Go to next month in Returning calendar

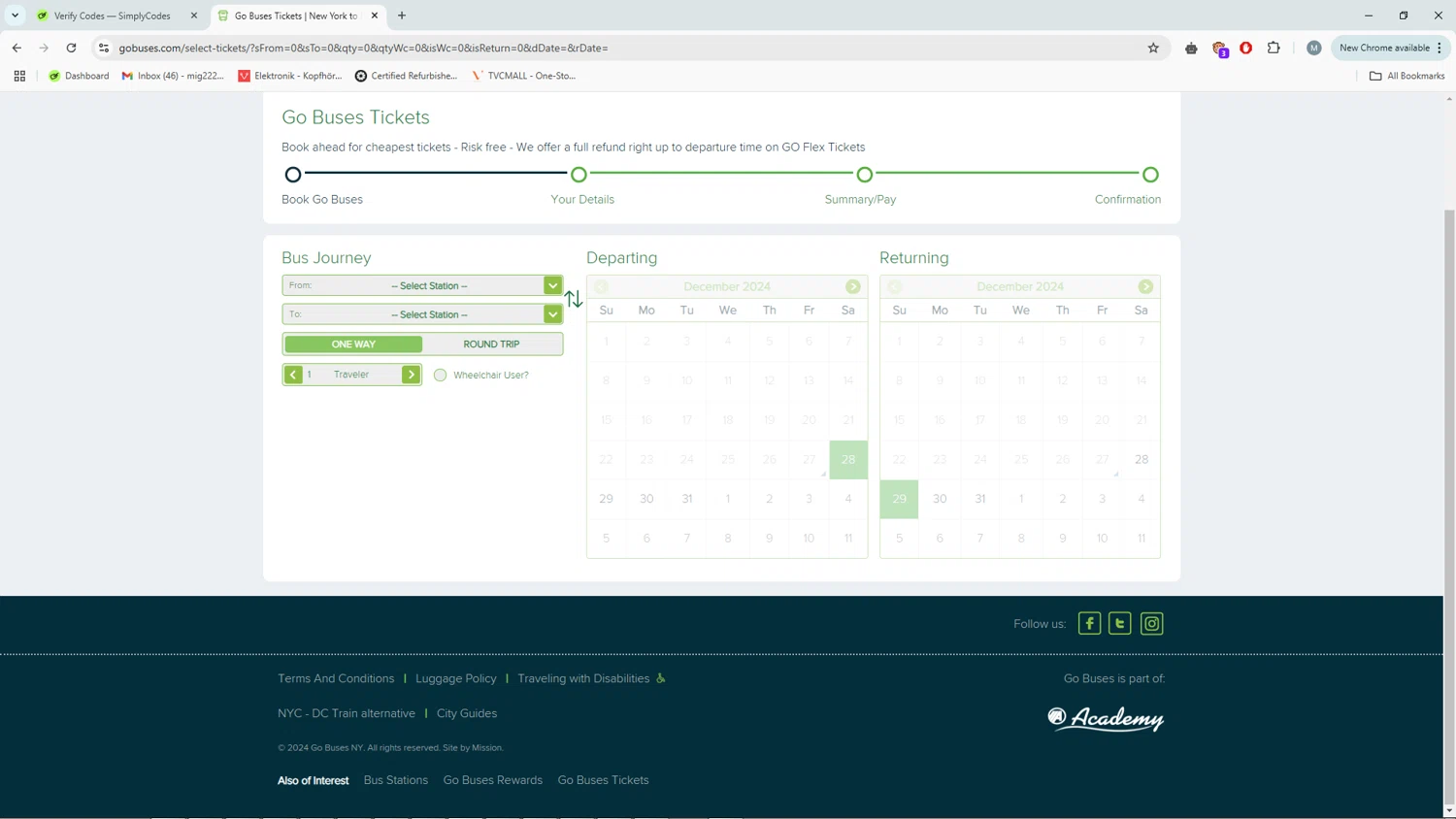(1145, 286)
